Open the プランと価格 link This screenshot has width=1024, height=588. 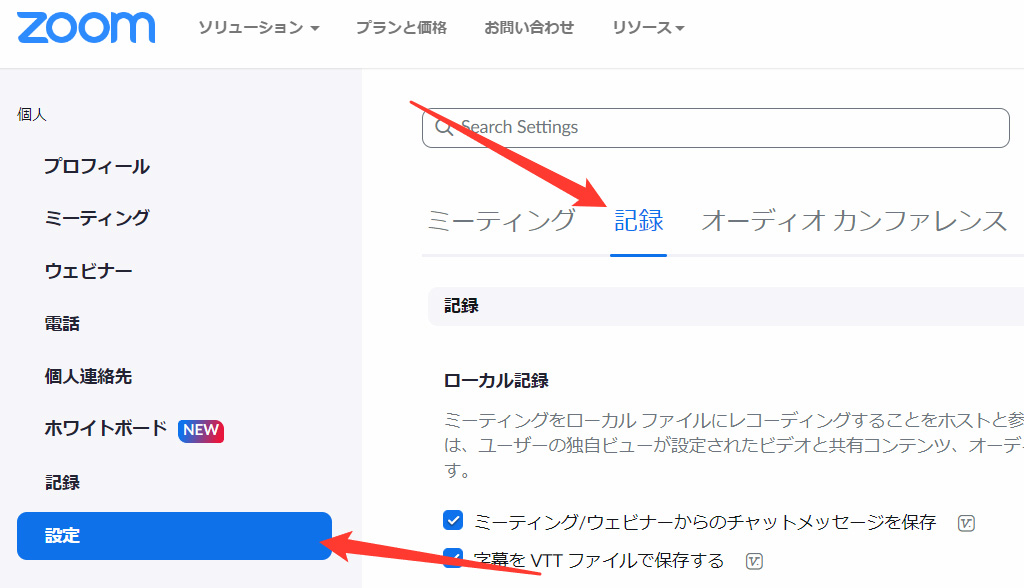point(401,28)
